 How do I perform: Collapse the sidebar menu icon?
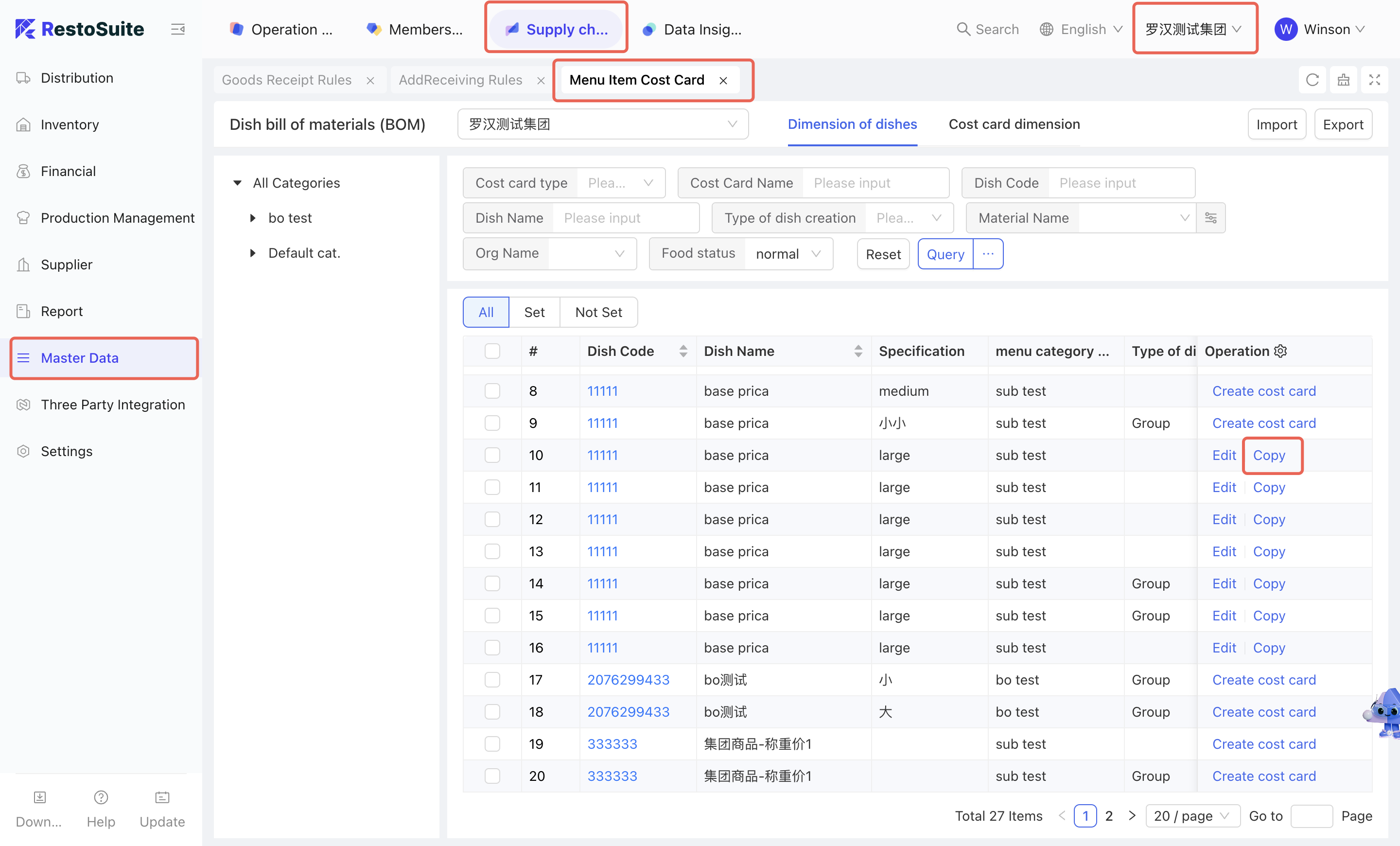[178, 29]
